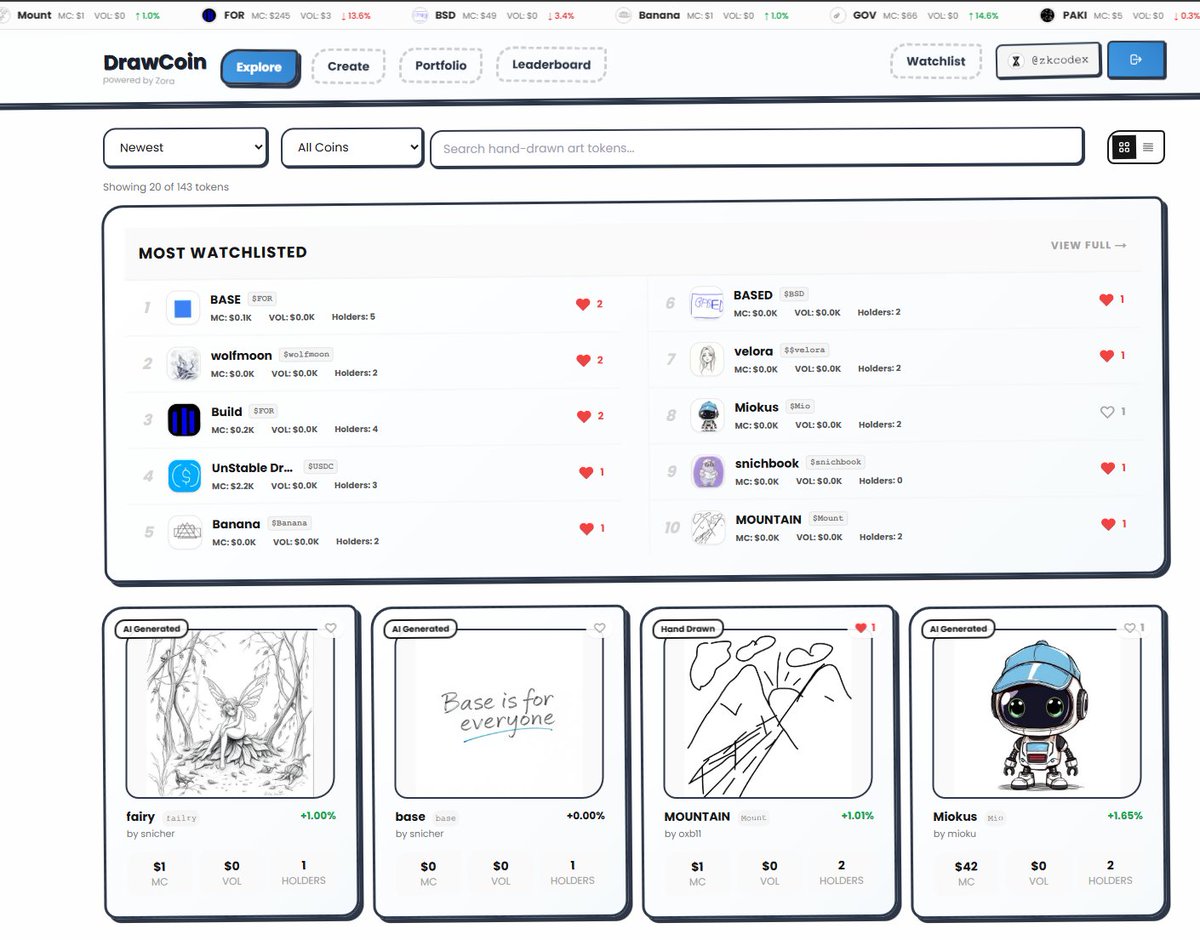
Task: Click the logout icon
Action: pos(1136,60)
